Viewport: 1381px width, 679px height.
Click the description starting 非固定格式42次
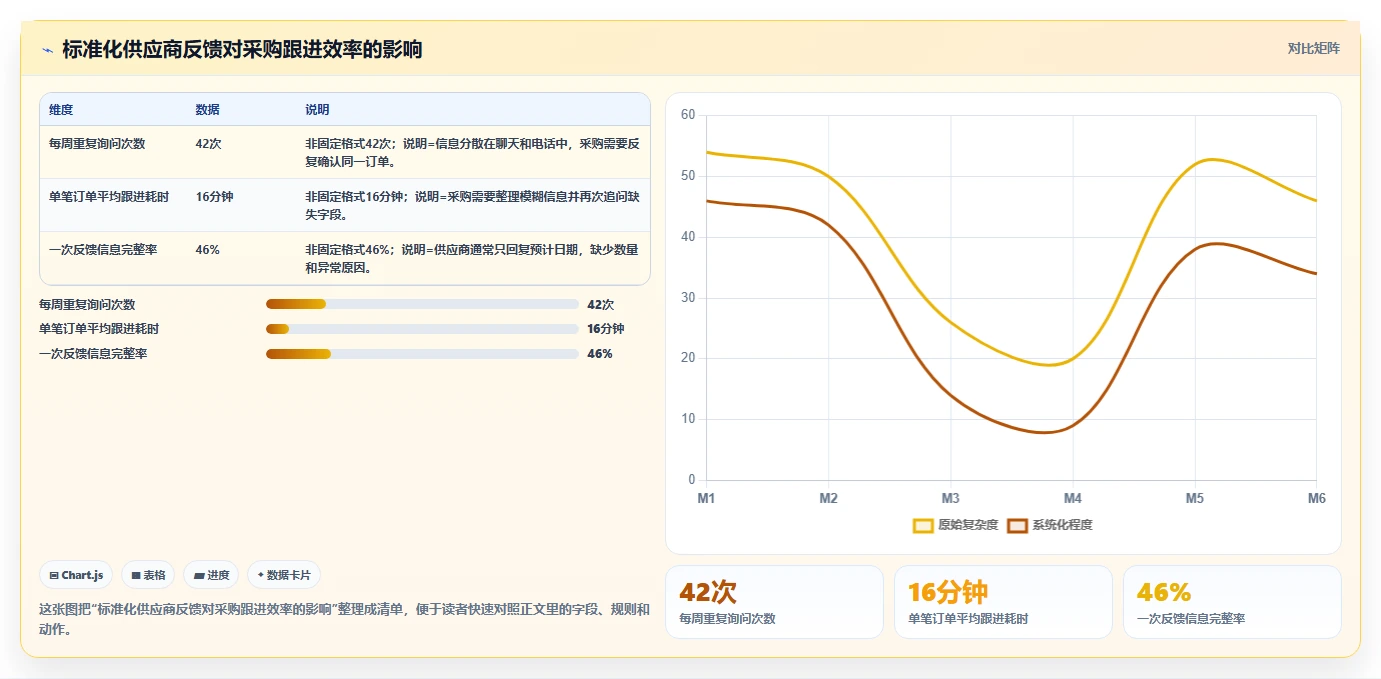[472, 152]
